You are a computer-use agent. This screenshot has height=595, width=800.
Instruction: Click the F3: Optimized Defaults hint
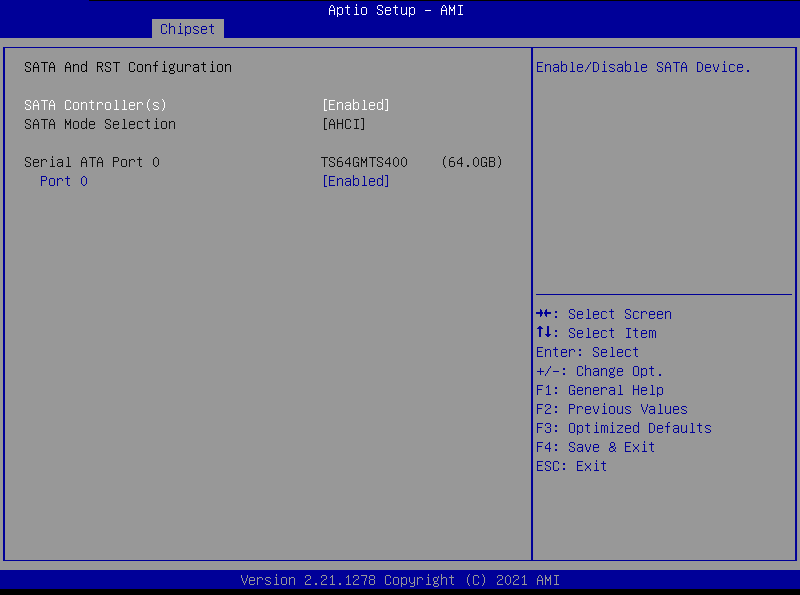click(624, 428)
